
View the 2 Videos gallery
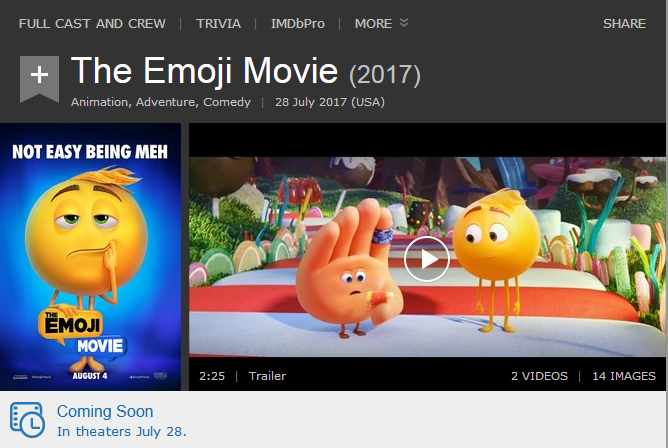[x=539, y=376]
